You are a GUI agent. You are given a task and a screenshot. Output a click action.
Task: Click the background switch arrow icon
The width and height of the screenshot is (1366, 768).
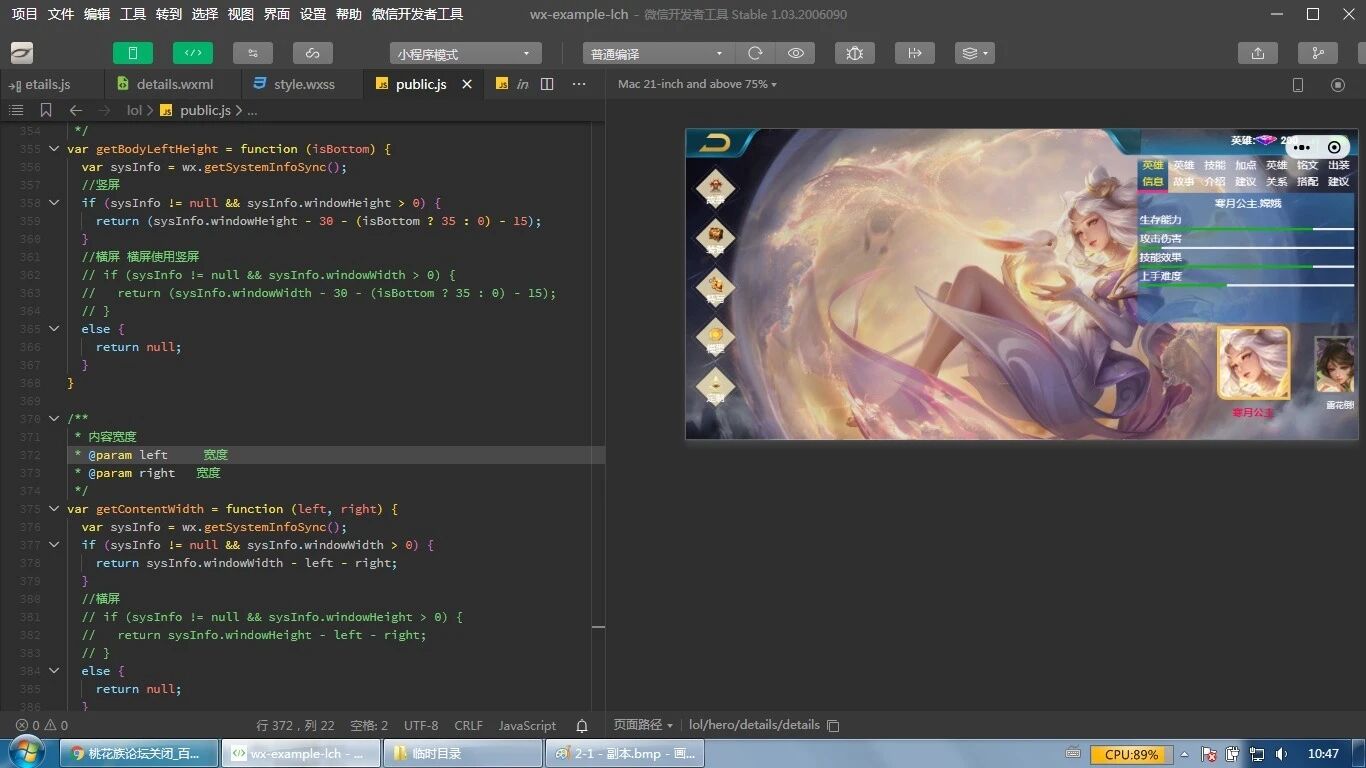pyautogui.click(x=915, y=53)
